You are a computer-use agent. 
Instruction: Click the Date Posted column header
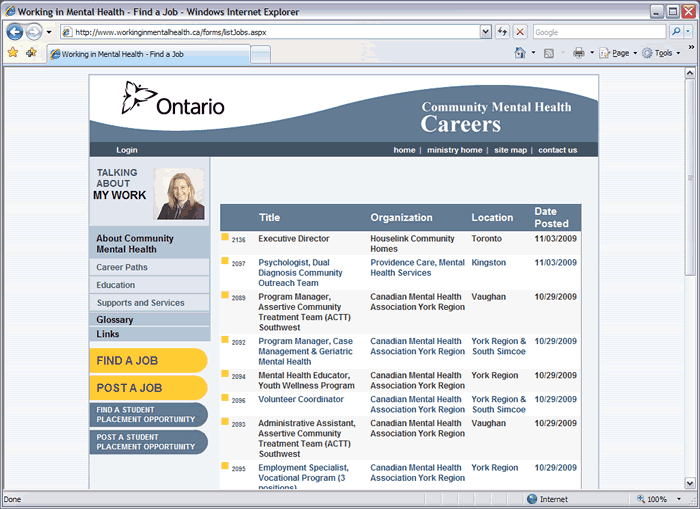(551, 217)
